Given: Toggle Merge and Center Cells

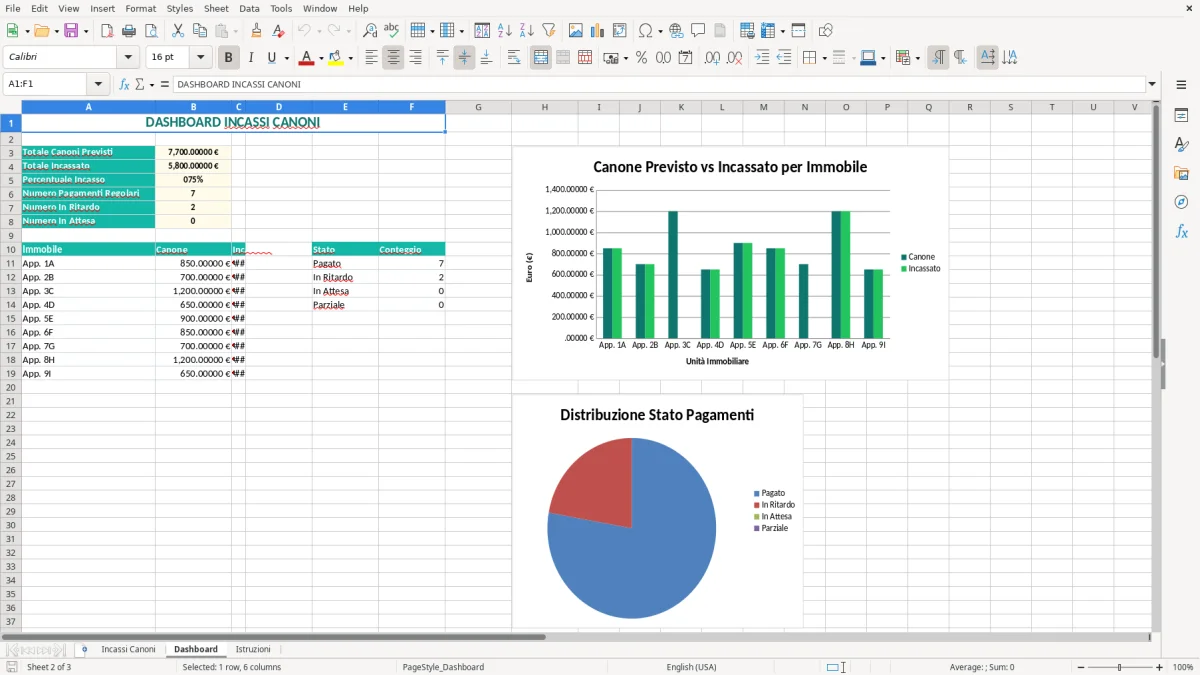Looking at the screenshot, I should pyautogui.click(x=541, y=58).
